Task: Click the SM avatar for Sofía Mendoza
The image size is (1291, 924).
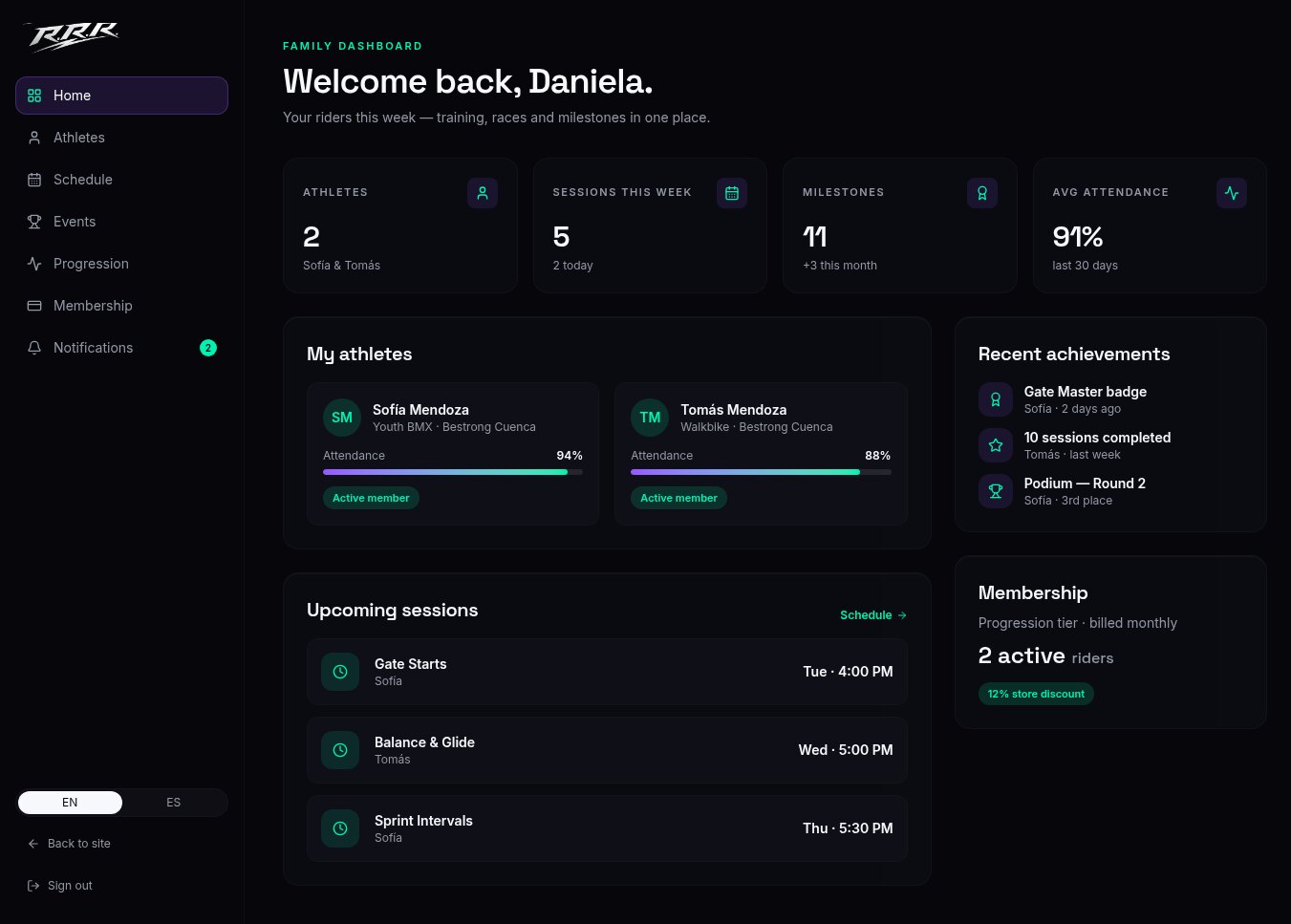Action: (x=342, y=418)
